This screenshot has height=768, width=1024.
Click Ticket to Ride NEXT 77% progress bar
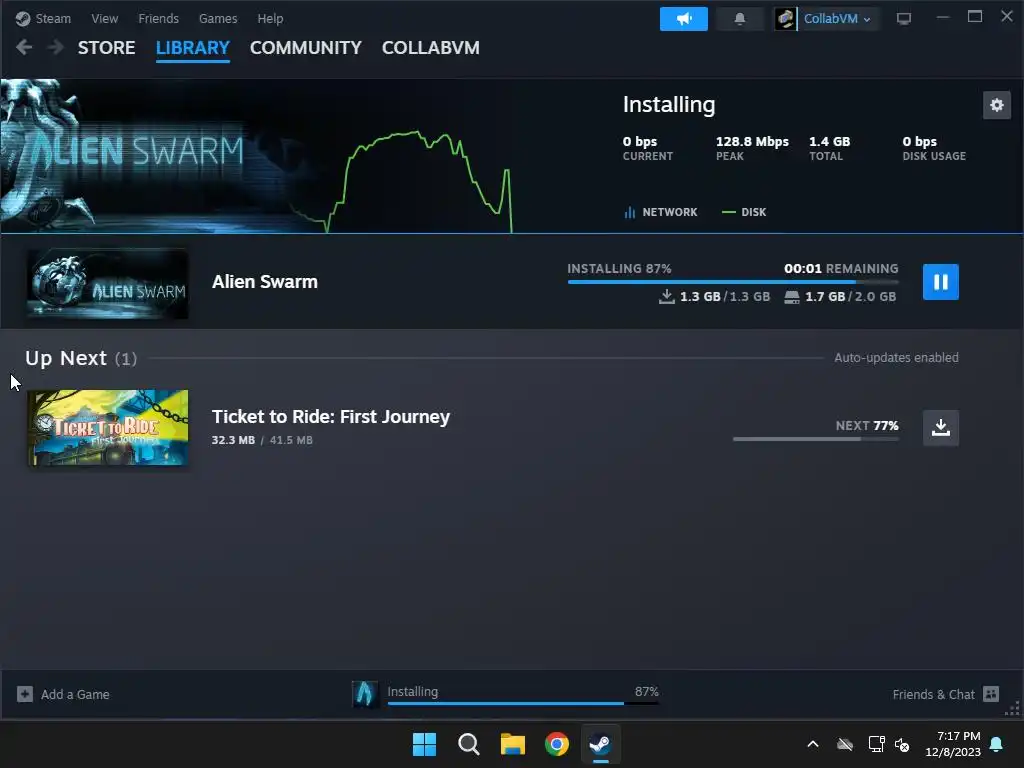click(x=816, y=439)
